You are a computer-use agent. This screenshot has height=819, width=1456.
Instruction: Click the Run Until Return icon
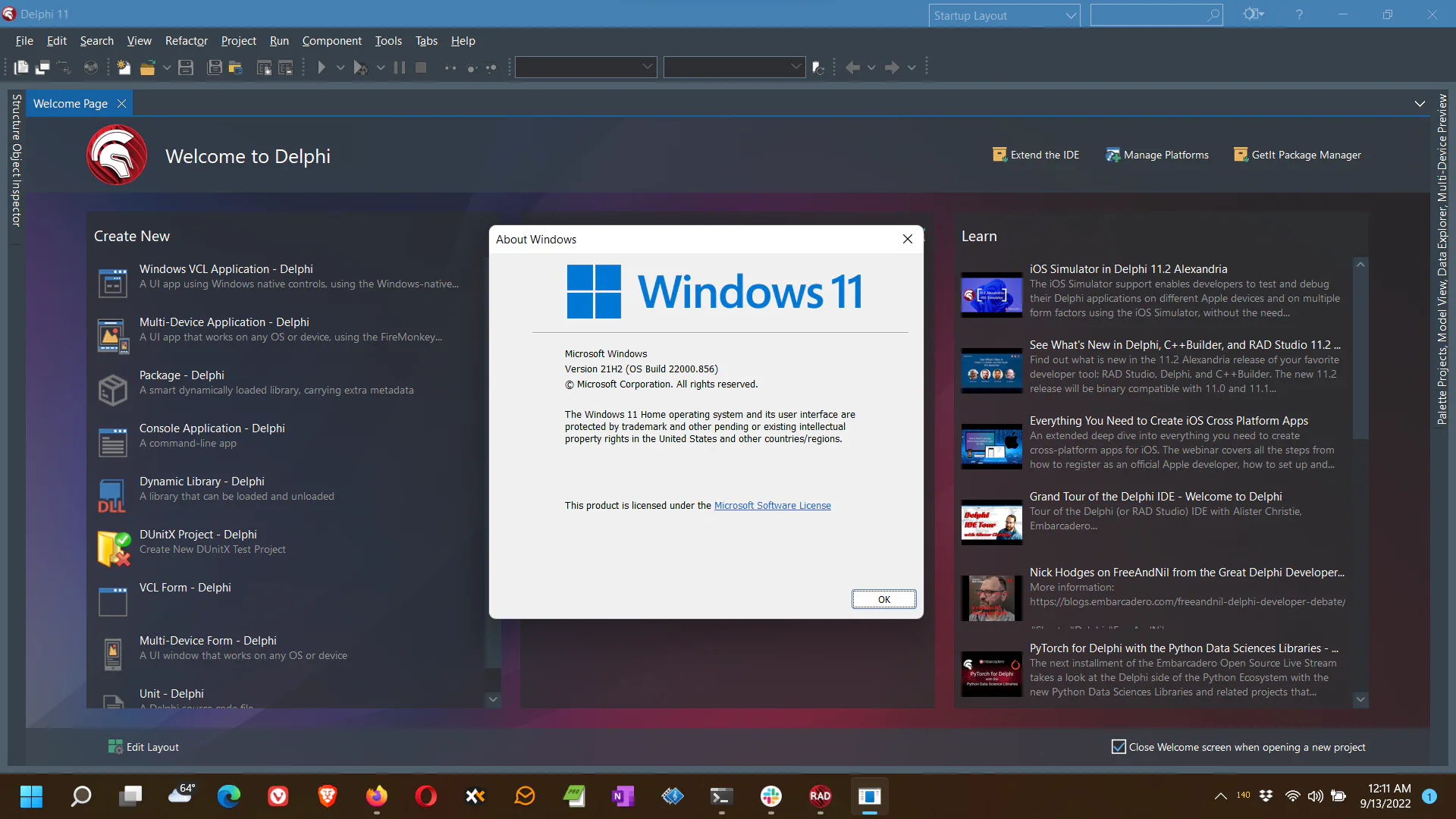(x=491, y=67)
